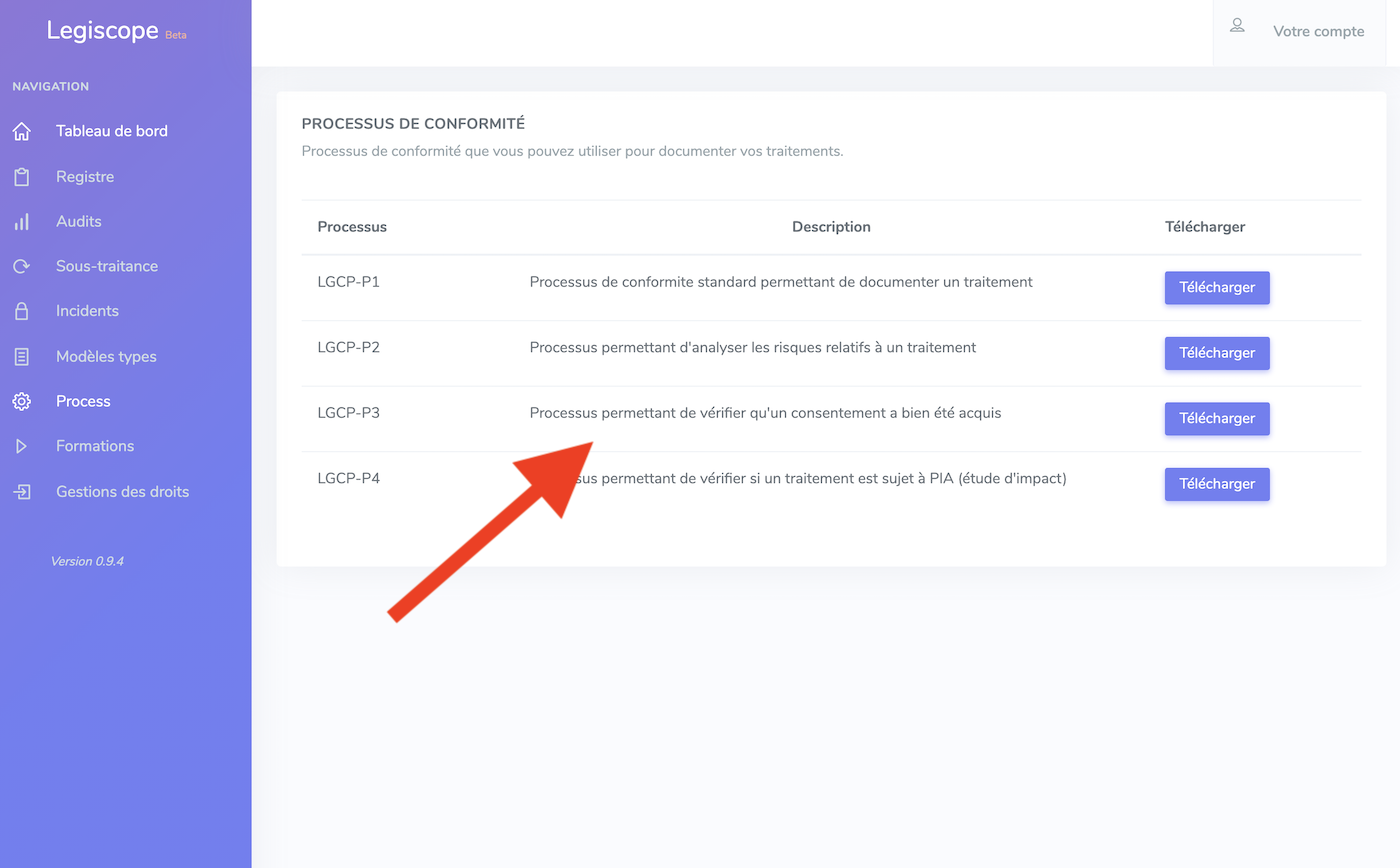Open the Audits navigation entry
Screen dimensions: 1400x868
(79, 222)
